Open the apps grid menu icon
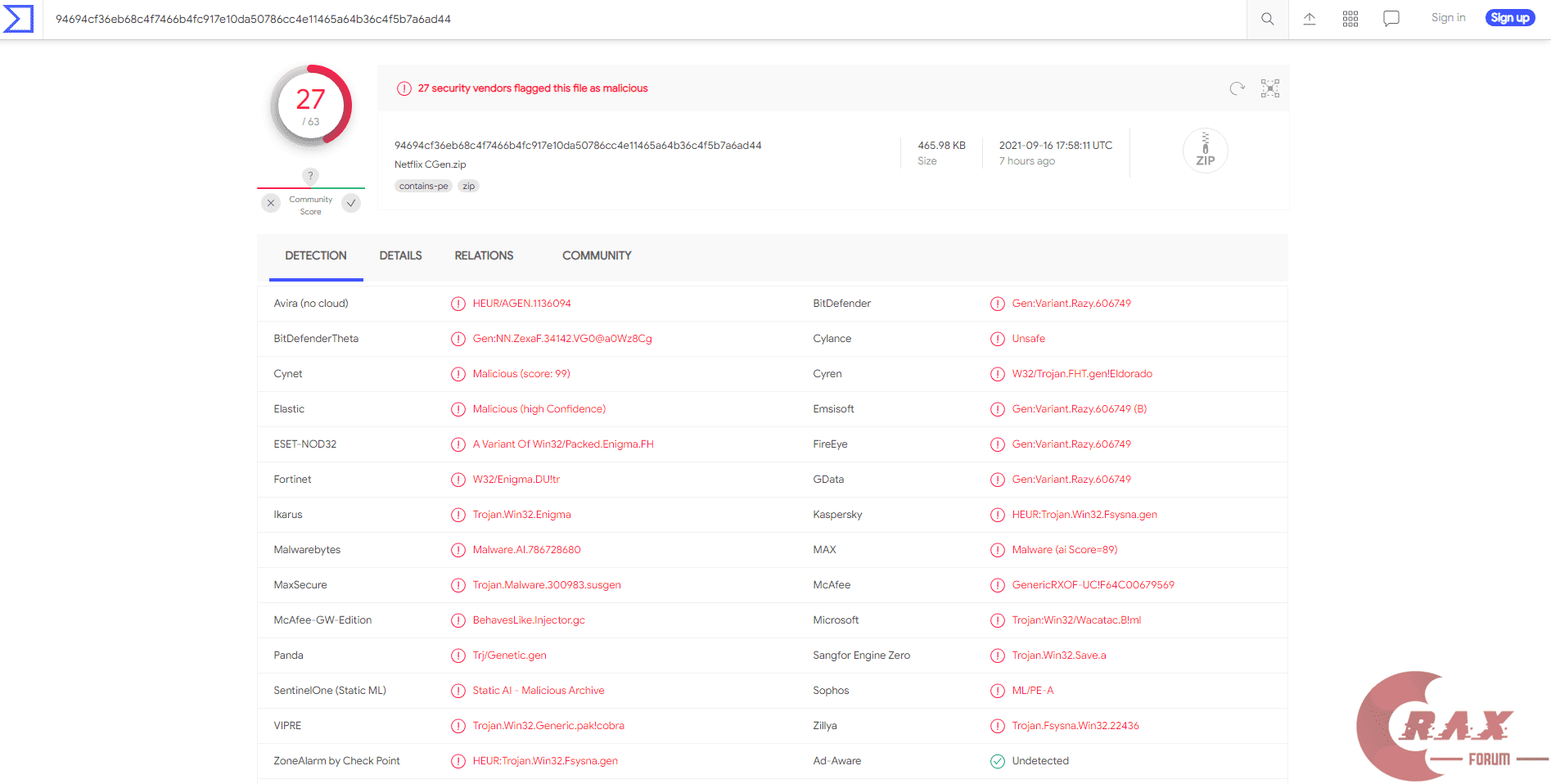1551x784 pixels. (x=1350, y=19)
